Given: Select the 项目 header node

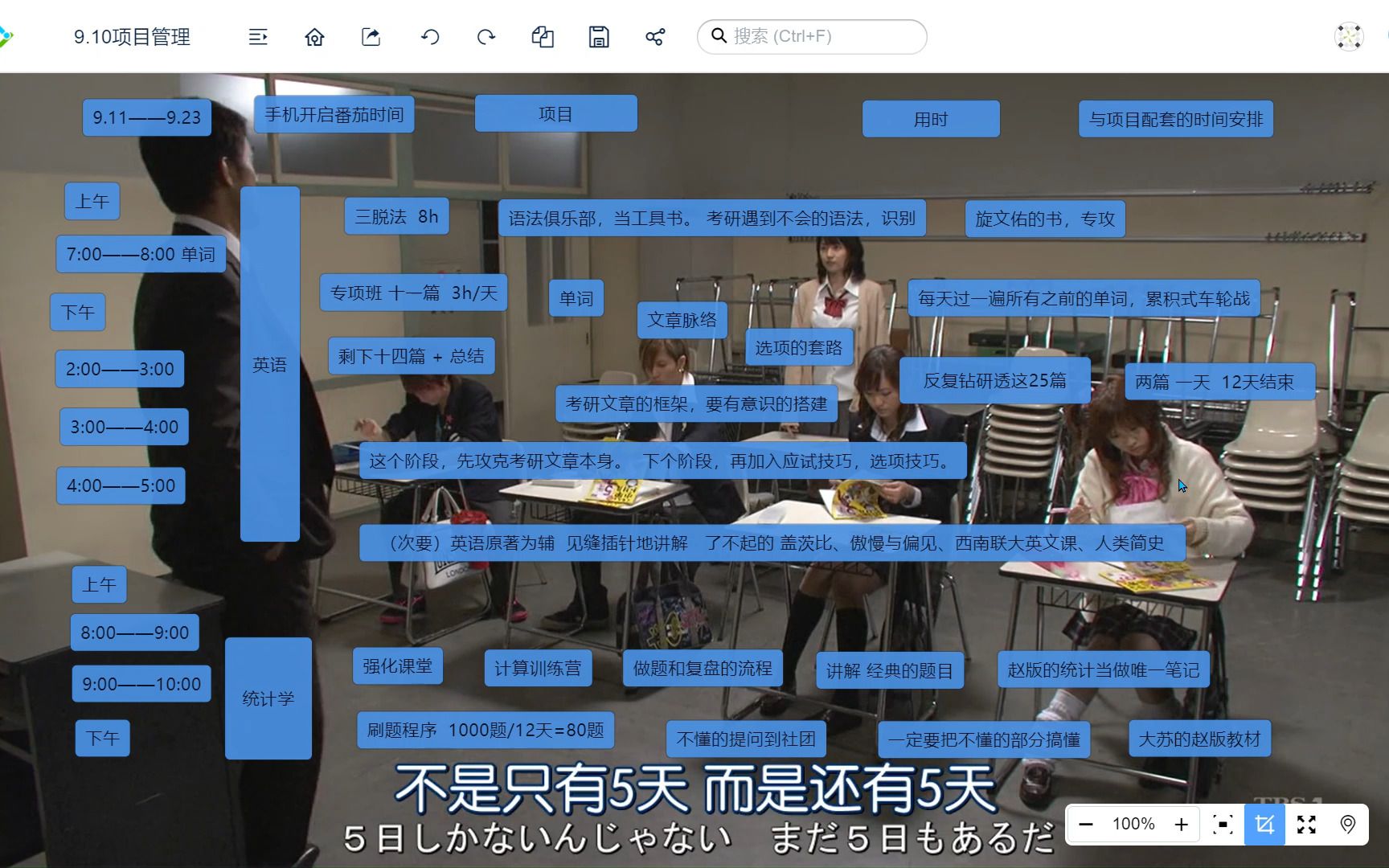Looking at the screenshot, I should point(555,113).
